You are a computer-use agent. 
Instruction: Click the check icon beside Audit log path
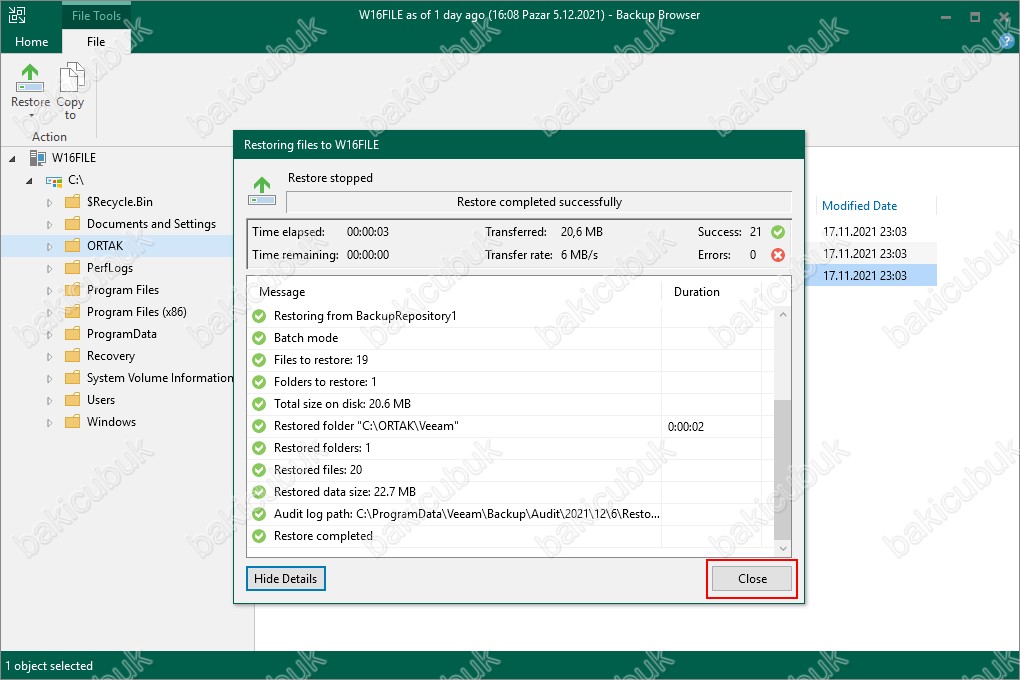259,514
